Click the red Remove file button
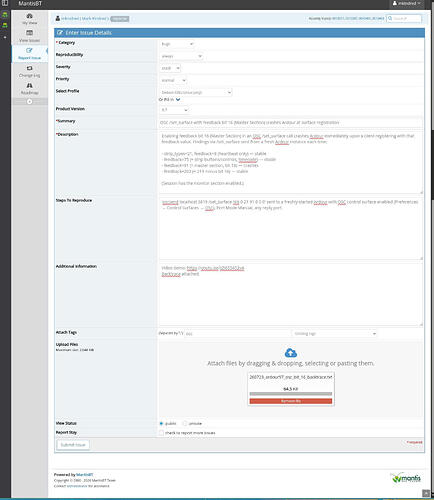This screenshot has width=434, height=500. pyautogui.click(x=291, y=401)
